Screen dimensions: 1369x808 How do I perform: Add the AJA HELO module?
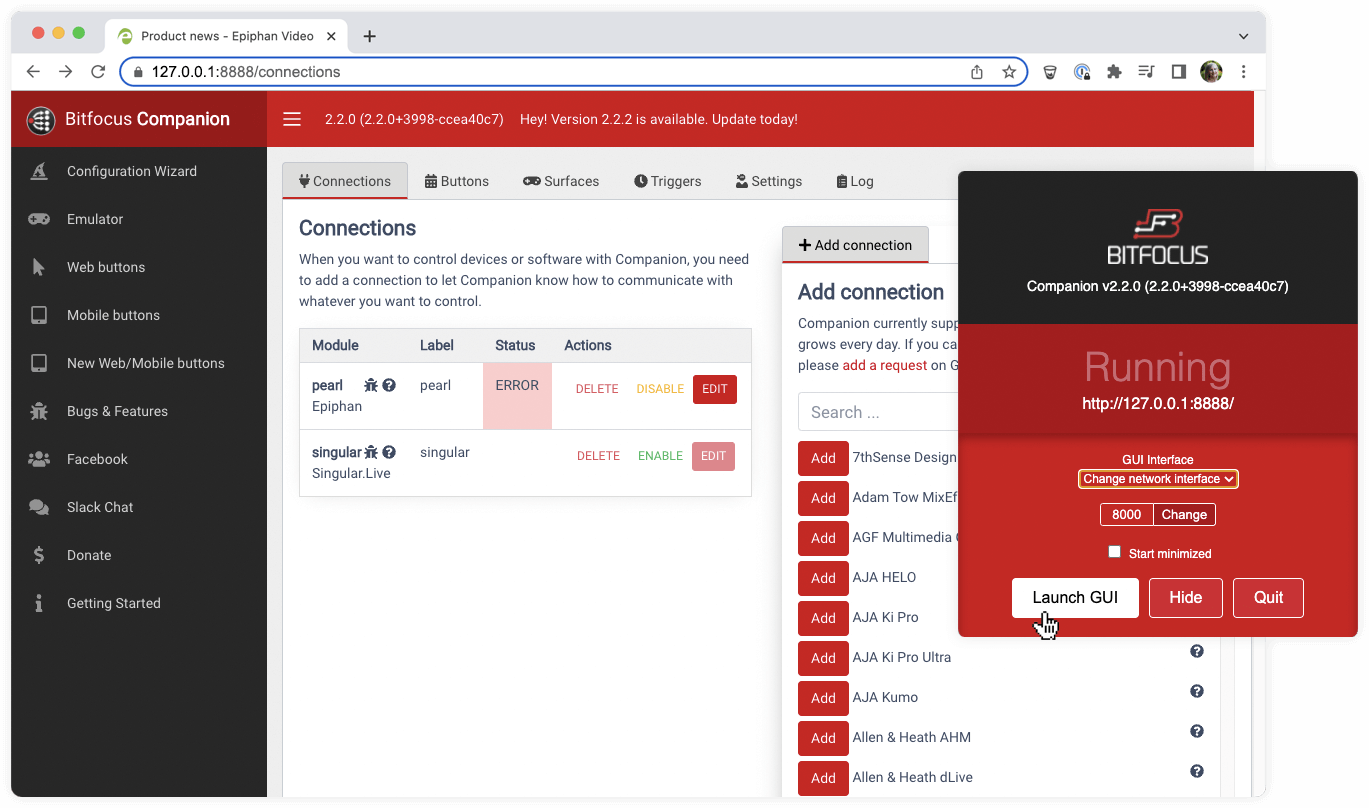pos(823,578)
